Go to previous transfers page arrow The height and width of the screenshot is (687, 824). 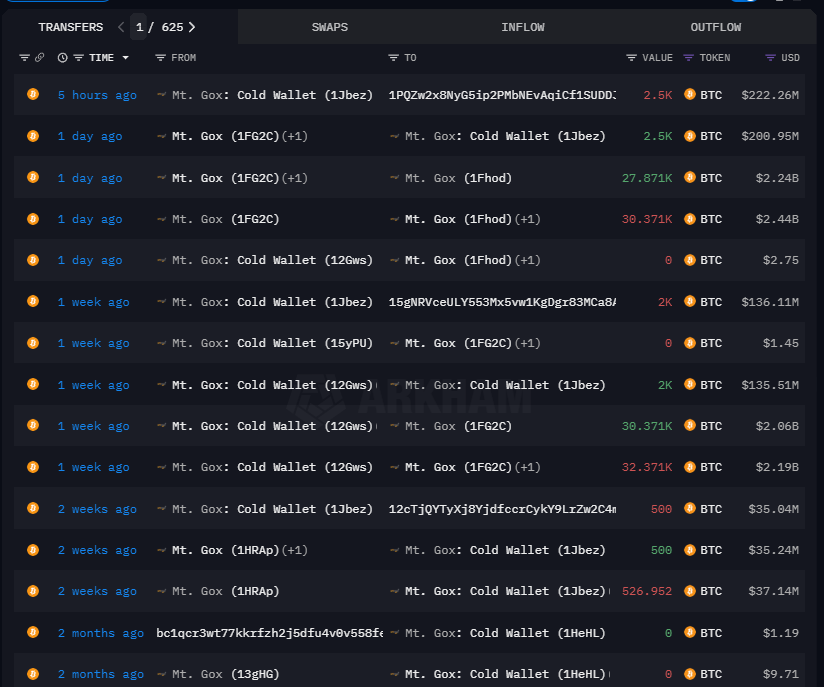pyautogui.click(x=121, y=27)
